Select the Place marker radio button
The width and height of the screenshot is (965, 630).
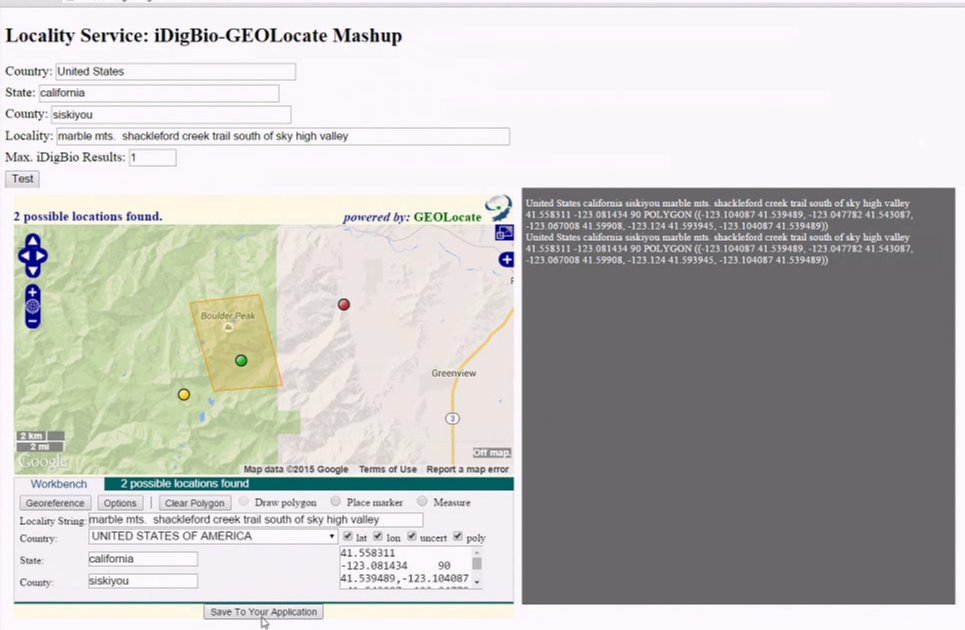point(335,501)
